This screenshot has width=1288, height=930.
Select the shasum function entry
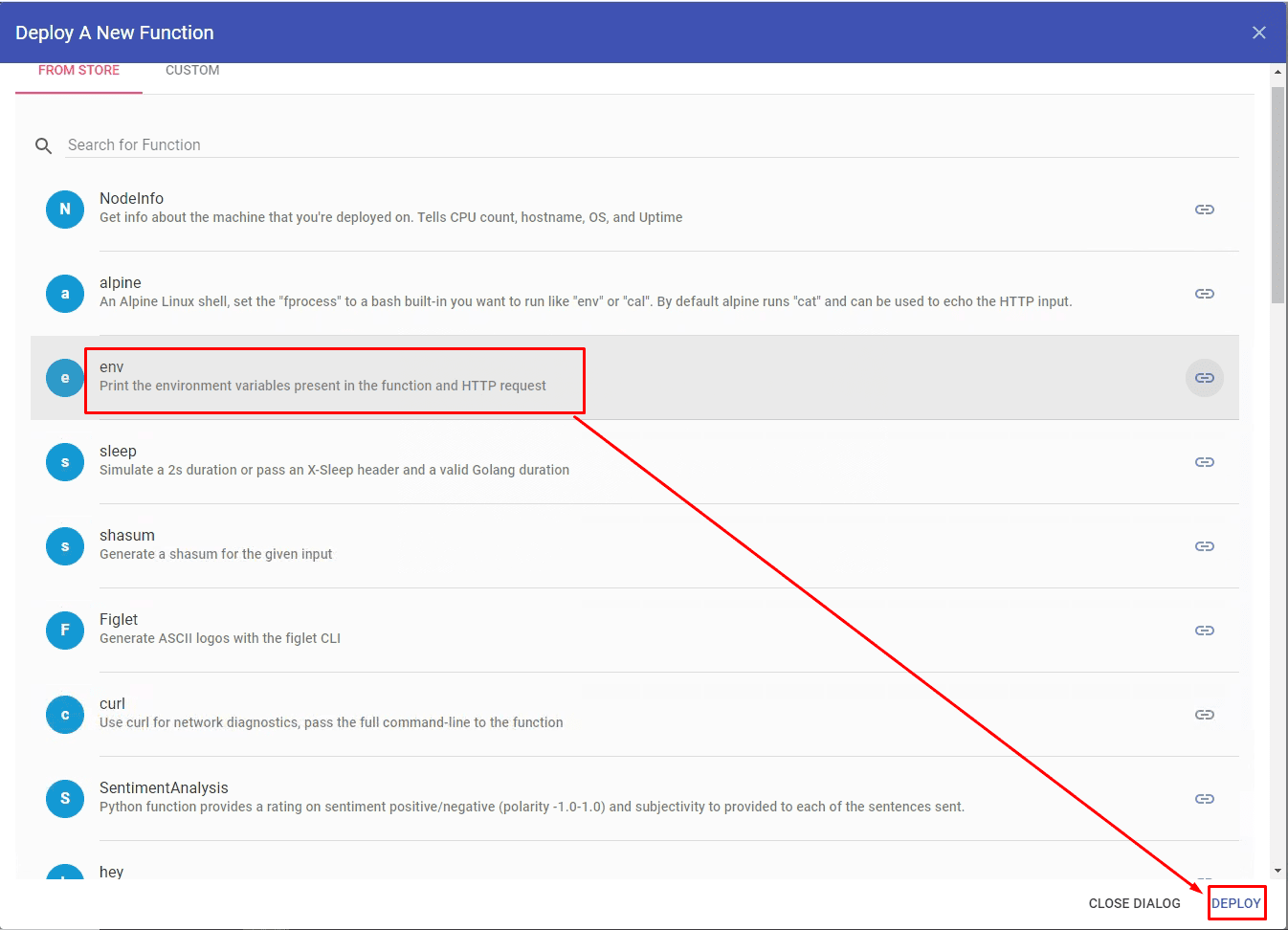pyautogui.click(x=634, y=546)
